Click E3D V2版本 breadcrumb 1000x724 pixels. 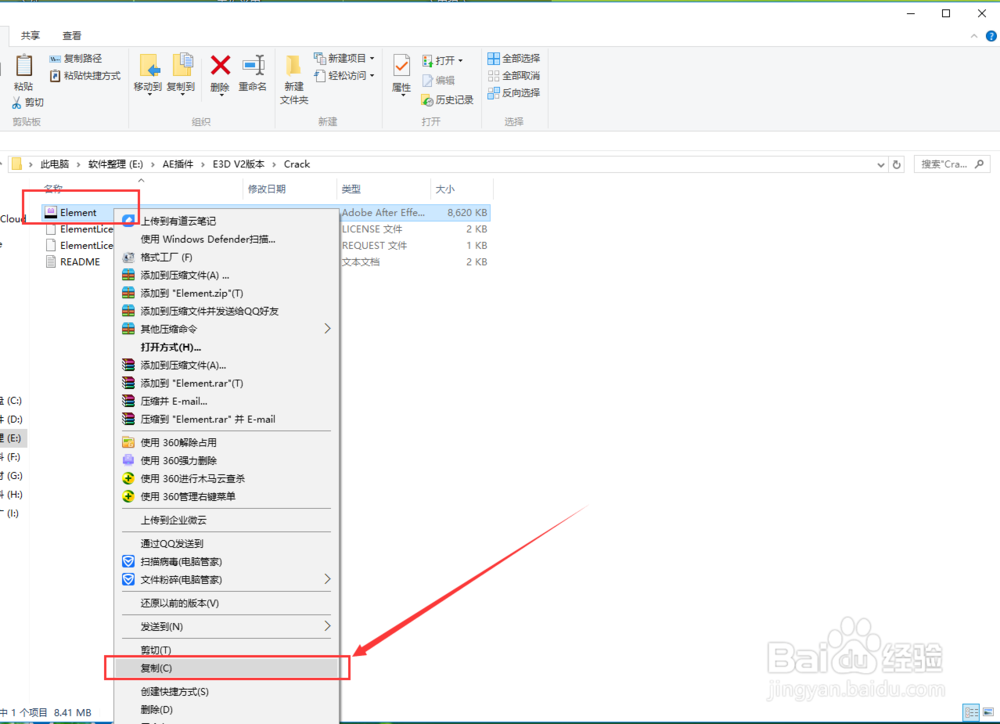click(239, 164)
